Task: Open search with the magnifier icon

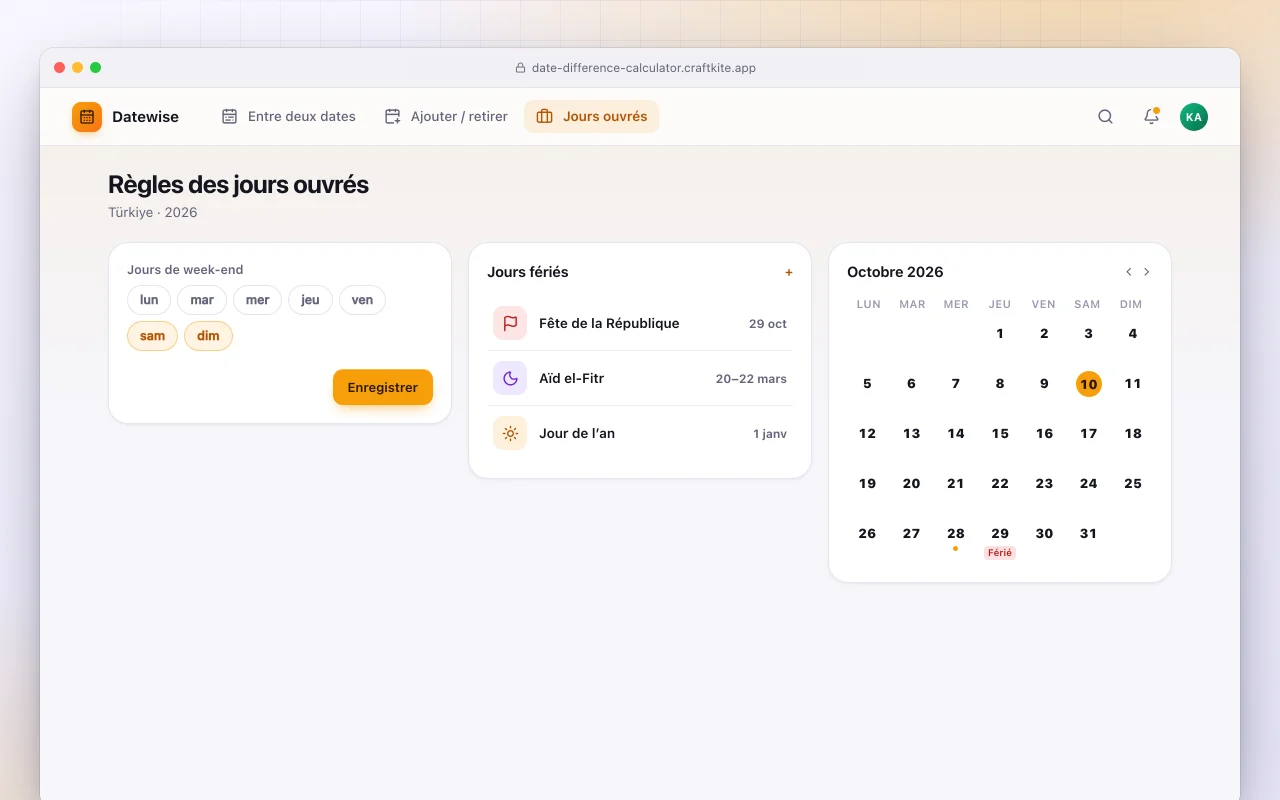Action: point(1105,117)
